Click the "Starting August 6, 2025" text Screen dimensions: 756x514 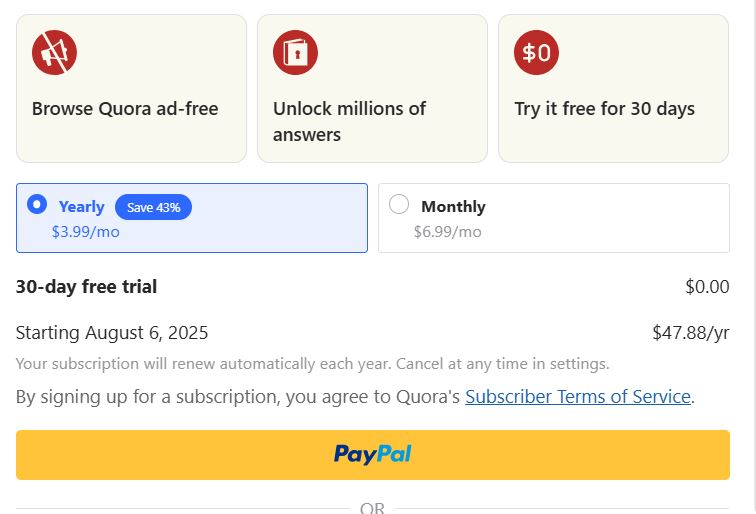pyautogui.click(x=112, y=333)
